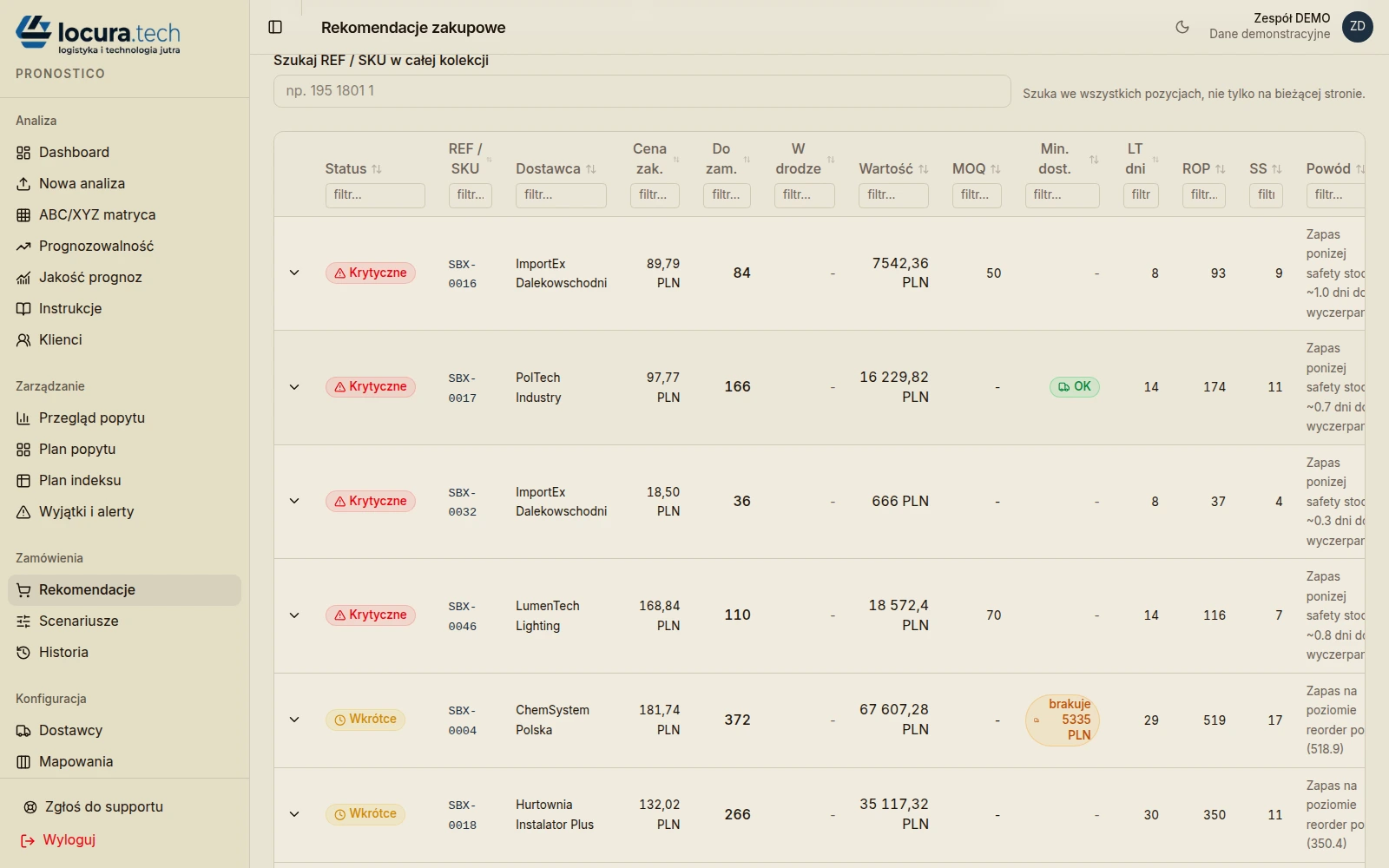Click the Status column filter field
Viewport: 1389px width, 868px height.
[375, 195]
